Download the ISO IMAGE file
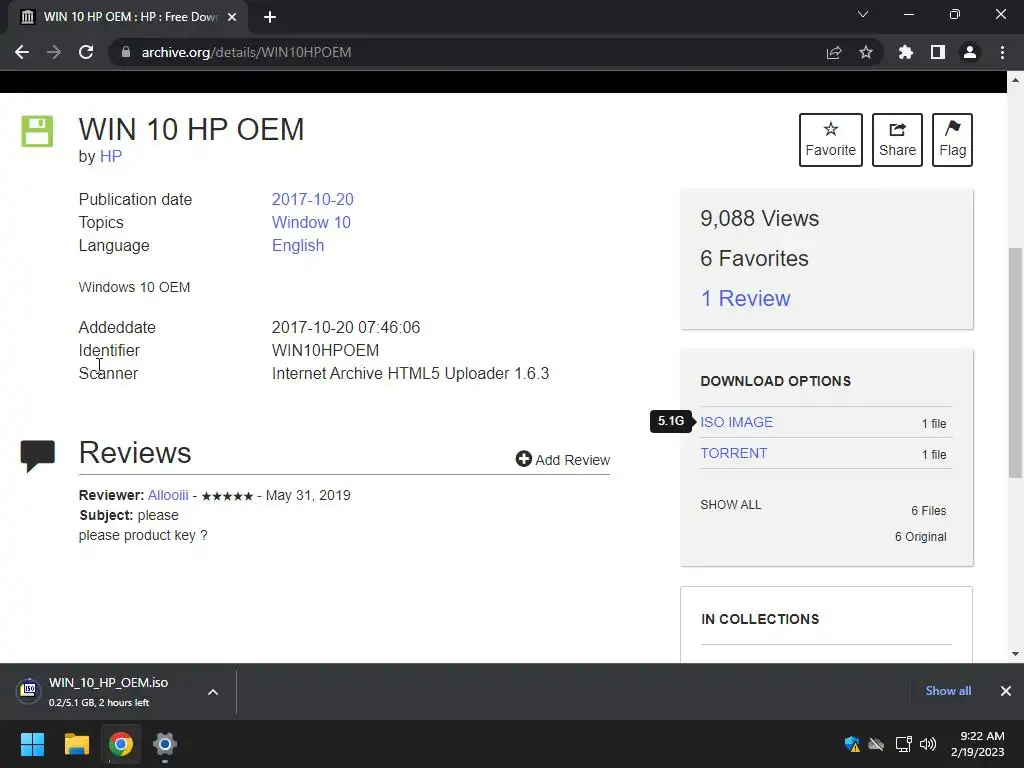The width and height of the screenshot is (1024, 768). [737, 423]
